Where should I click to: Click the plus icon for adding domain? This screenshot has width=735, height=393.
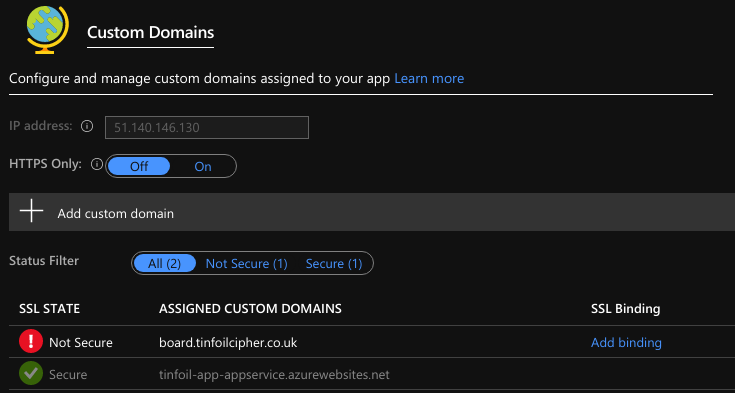(x=31, y=210)
